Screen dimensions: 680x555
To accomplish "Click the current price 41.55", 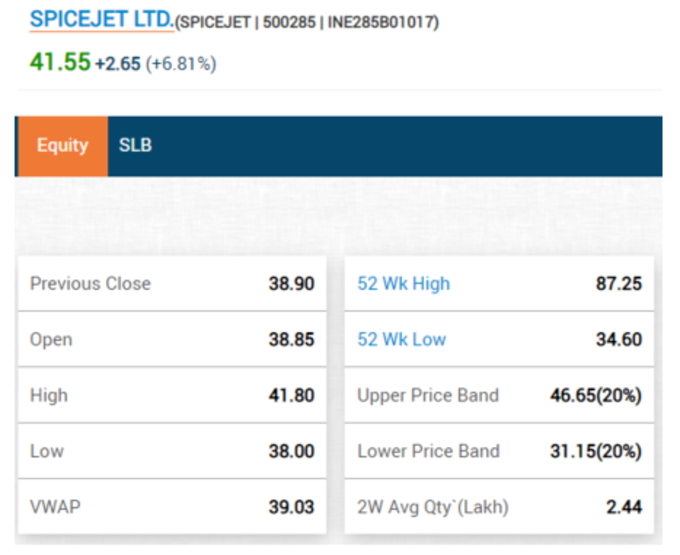I will point(60,62).
